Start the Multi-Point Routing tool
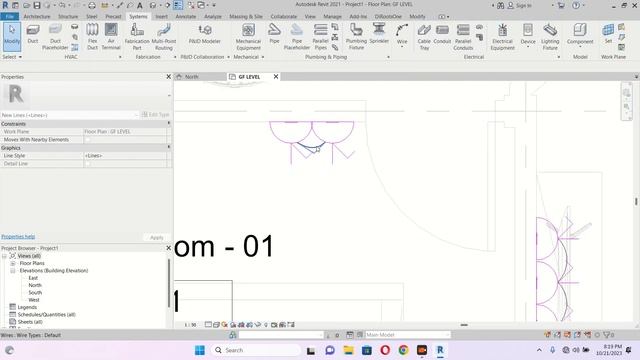Viewport: 640px width, 360px height. coord(164,37)
